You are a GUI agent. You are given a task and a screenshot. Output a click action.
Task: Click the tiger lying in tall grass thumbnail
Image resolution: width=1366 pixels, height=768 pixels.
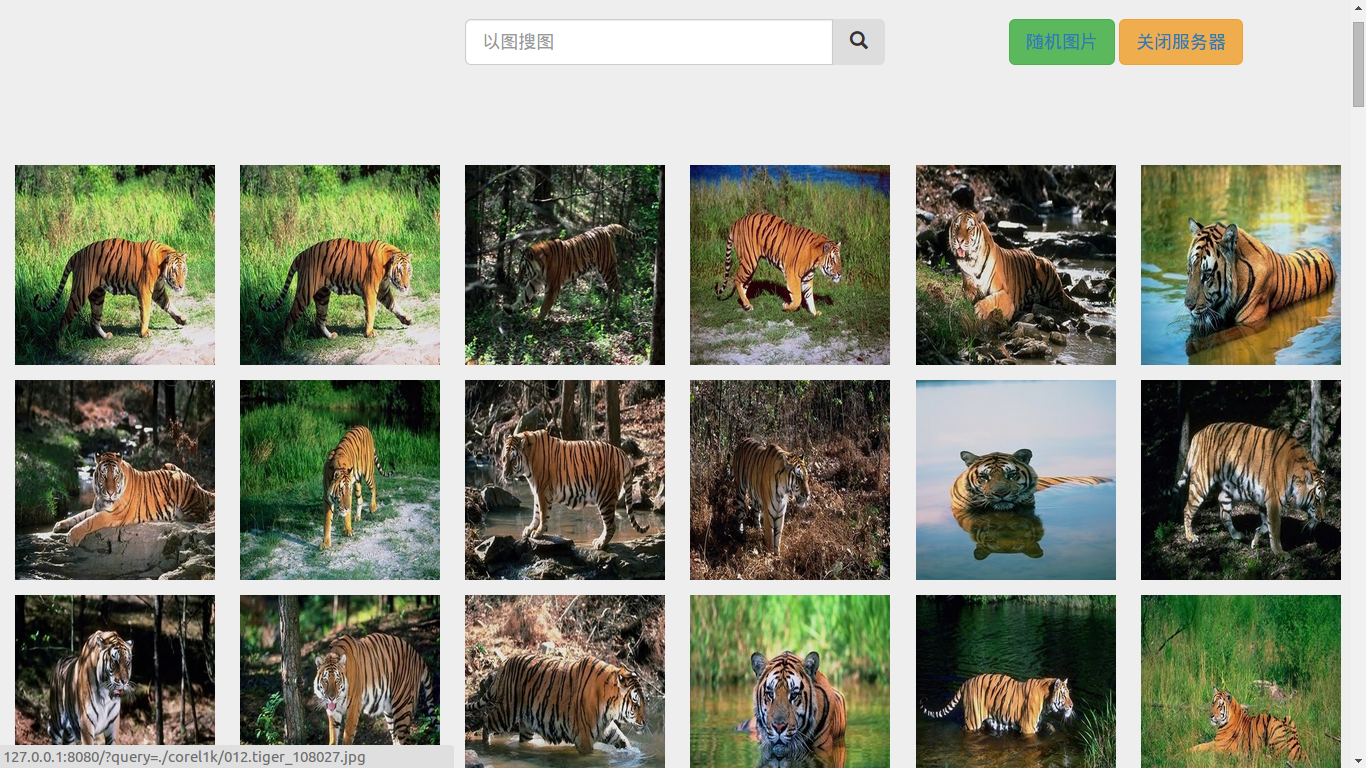pos(1240,681)
